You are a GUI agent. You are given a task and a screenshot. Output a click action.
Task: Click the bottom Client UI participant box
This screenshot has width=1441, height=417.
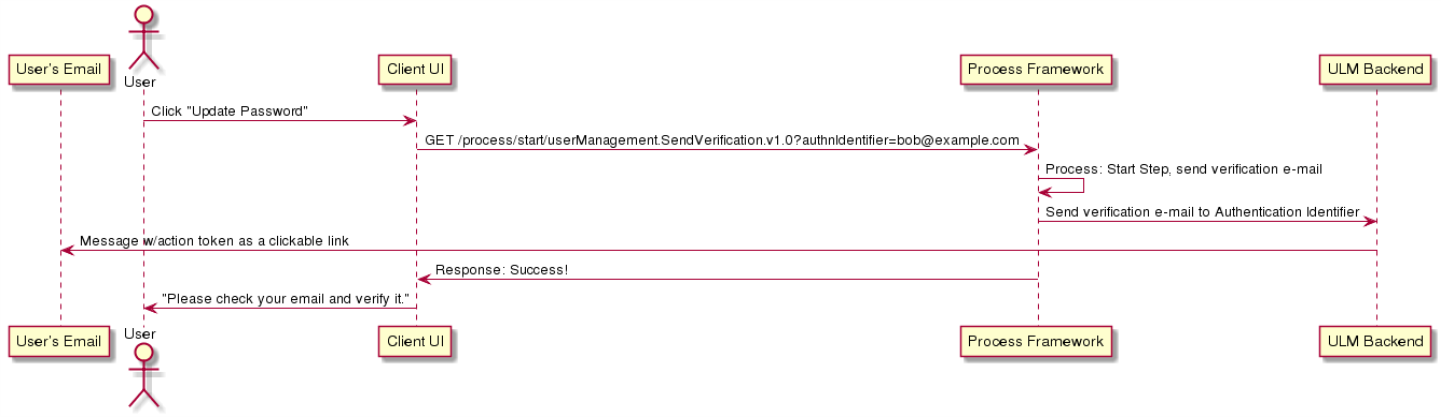coord(417,341)
